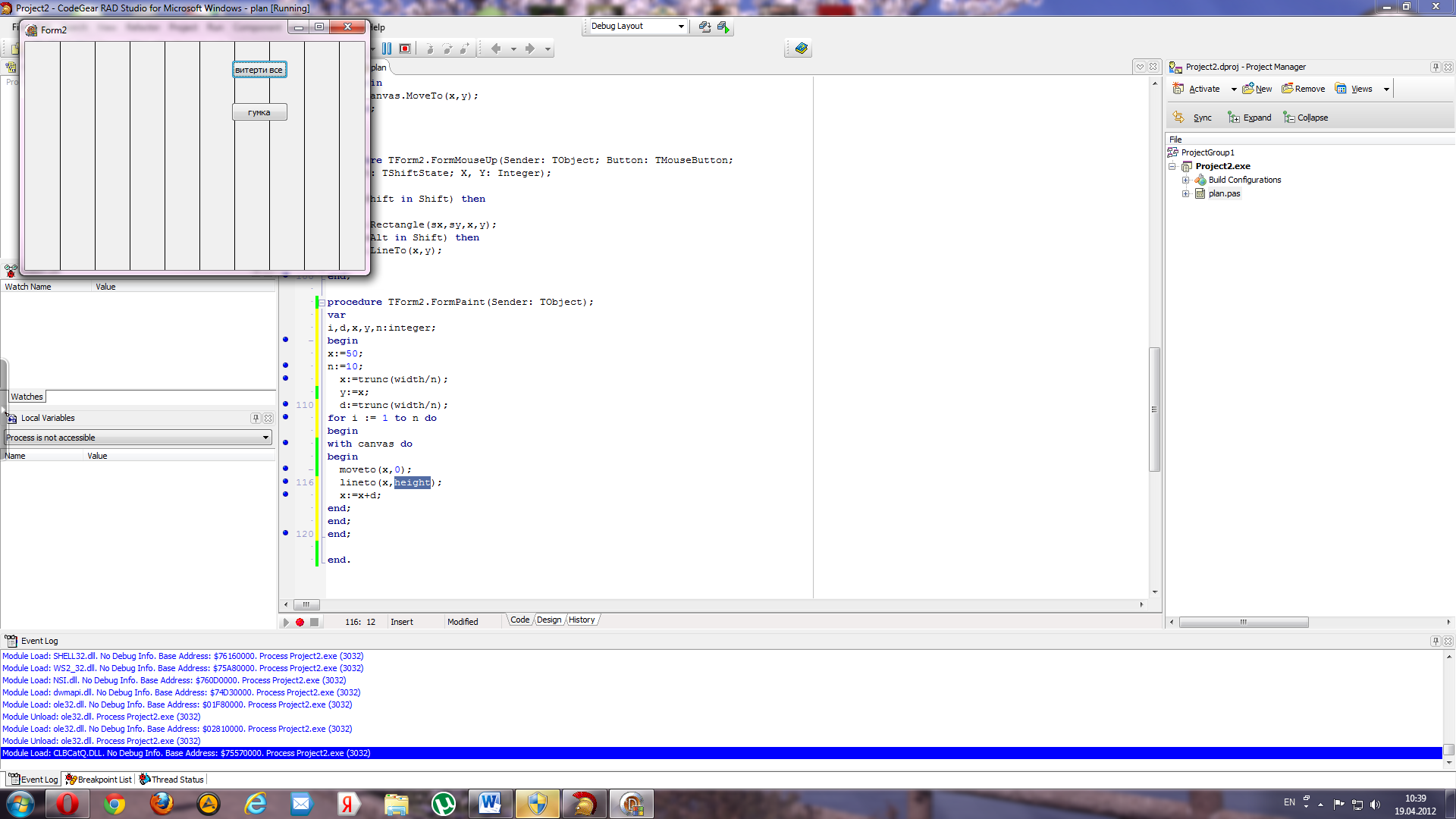Click the Run Until Return icon

(465, 49)
